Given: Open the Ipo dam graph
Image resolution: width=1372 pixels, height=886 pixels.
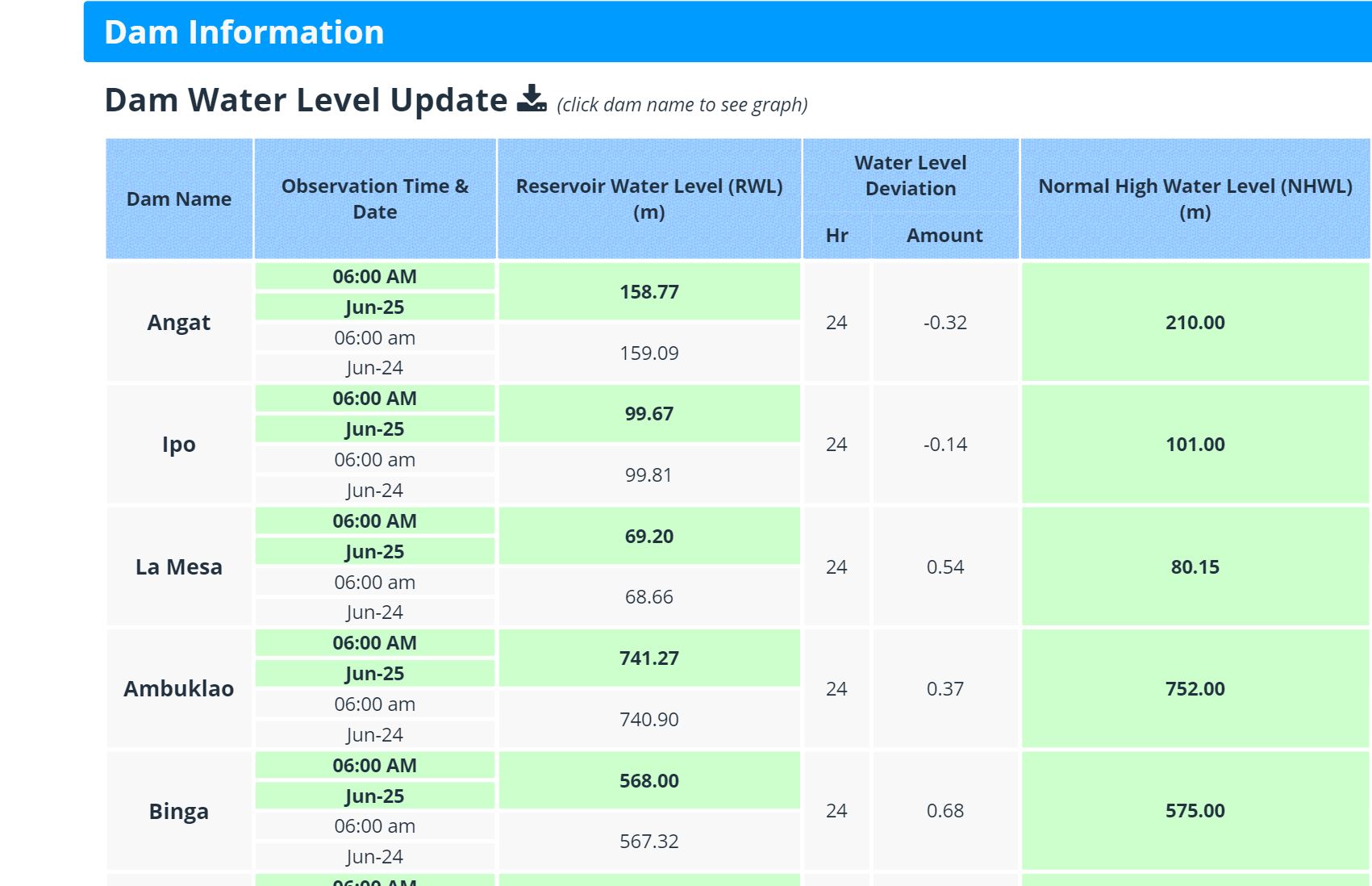Looking at the screenshot, I should pos(178,445).
